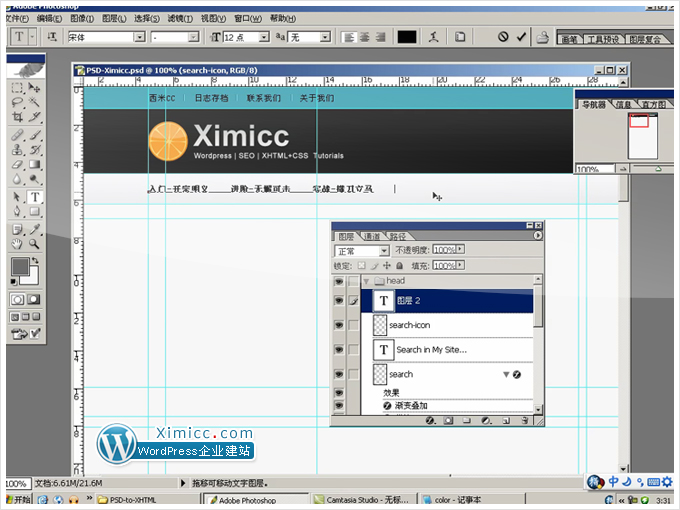Open the 滤镜 menu
Screen dimensions: 680x510
(x=180, y=18)
